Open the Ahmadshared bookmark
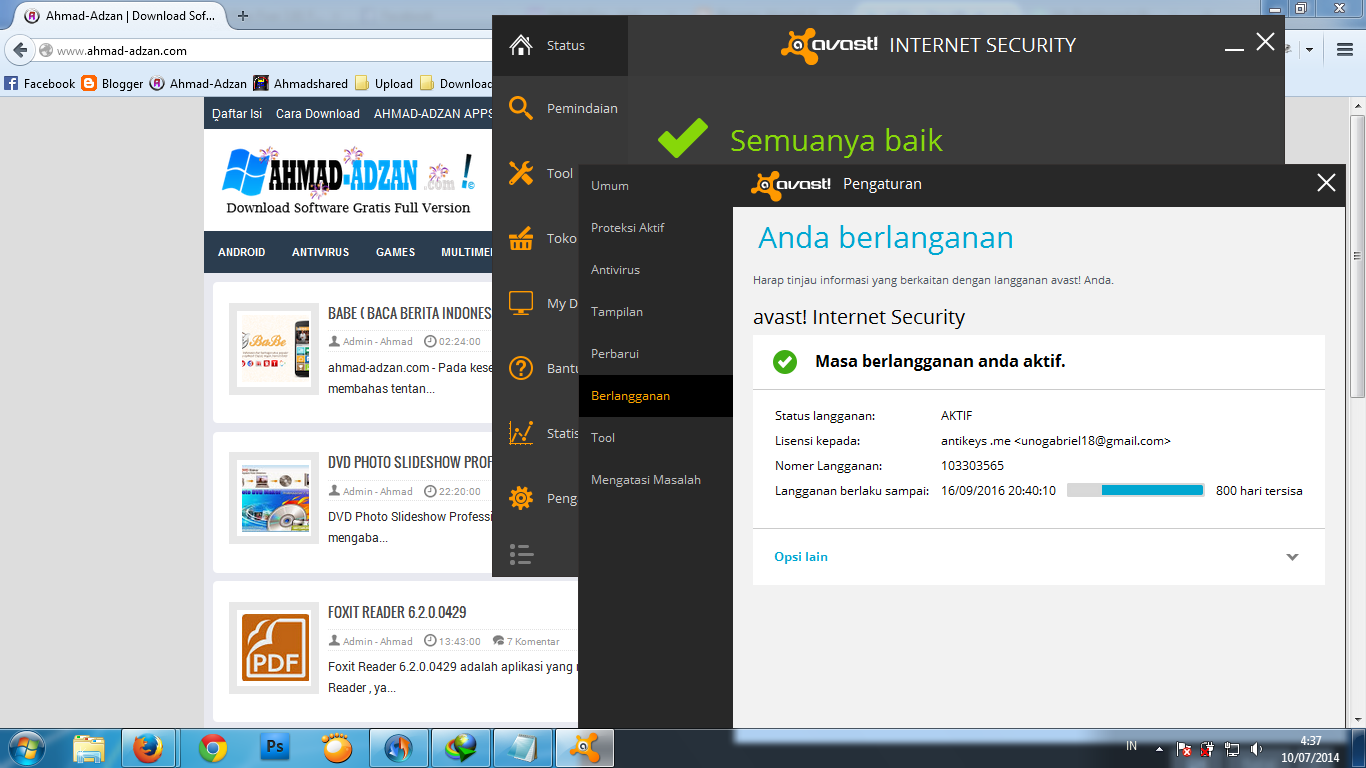 pyautogui.click(x=301, y=84)
